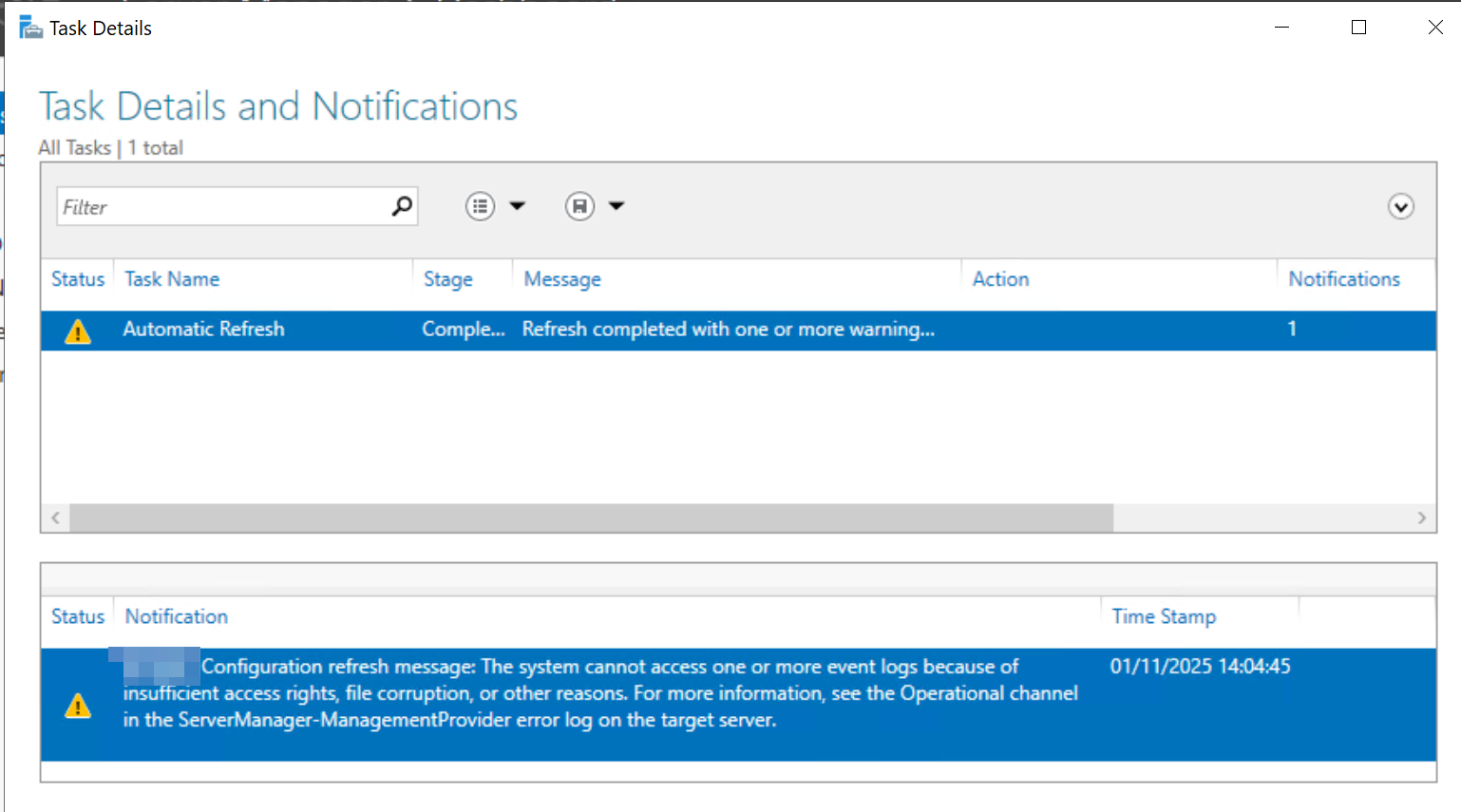Sort by Message column header
Screen dimensions: 1461x812
click(562, 279)
